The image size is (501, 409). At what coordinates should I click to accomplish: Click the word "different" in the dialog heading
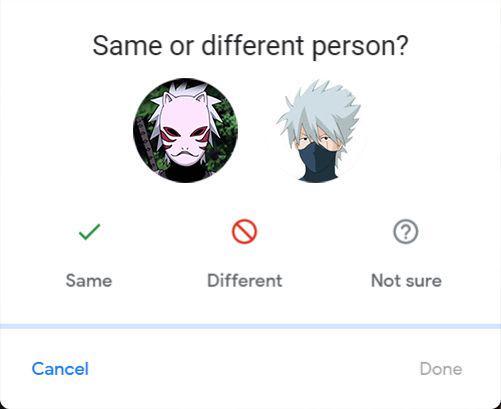[x=253, y=45]
